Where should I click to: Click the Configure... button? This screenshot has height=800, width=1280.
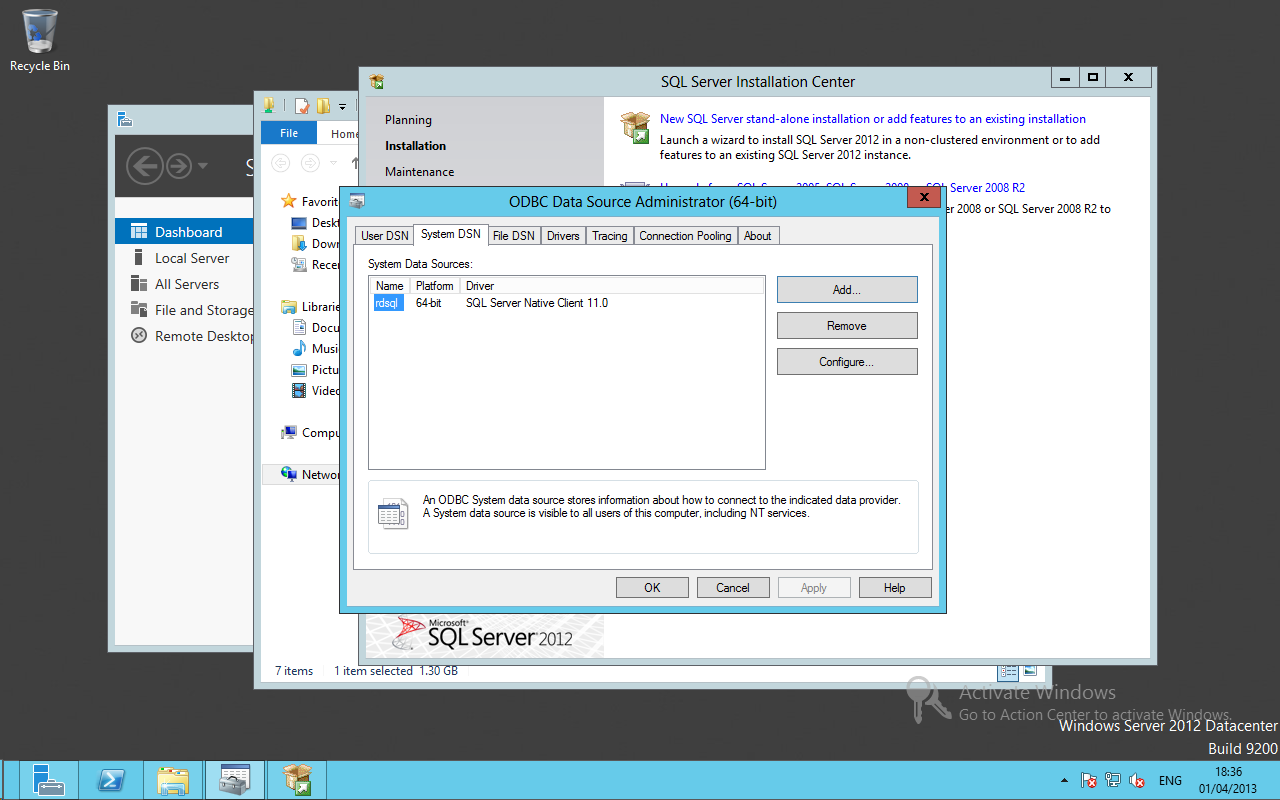pos(847,362)
